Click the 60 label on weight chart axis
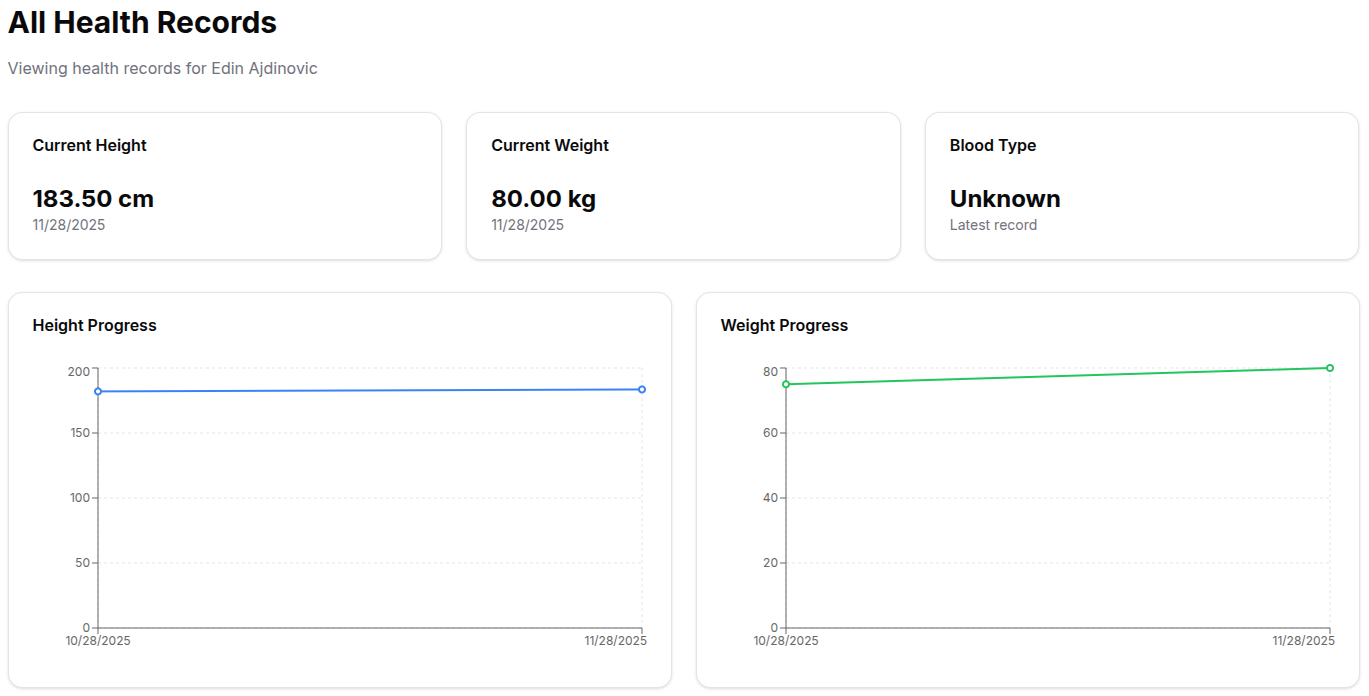Image resolution: width=1369 pixels, height=696 pixels. tap(770, 433)
